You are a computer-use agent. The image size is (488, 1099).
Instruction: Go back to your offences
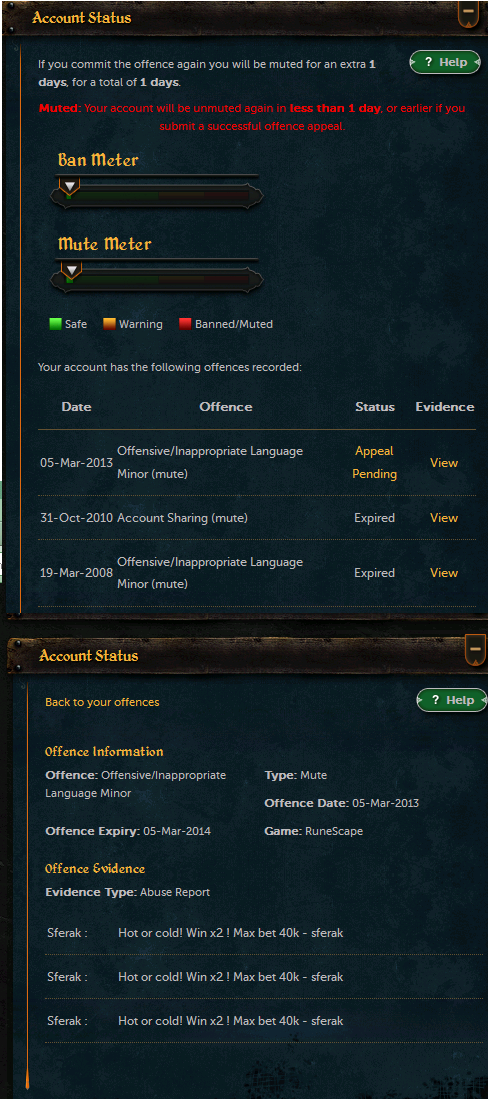click(x=102, y=702)
